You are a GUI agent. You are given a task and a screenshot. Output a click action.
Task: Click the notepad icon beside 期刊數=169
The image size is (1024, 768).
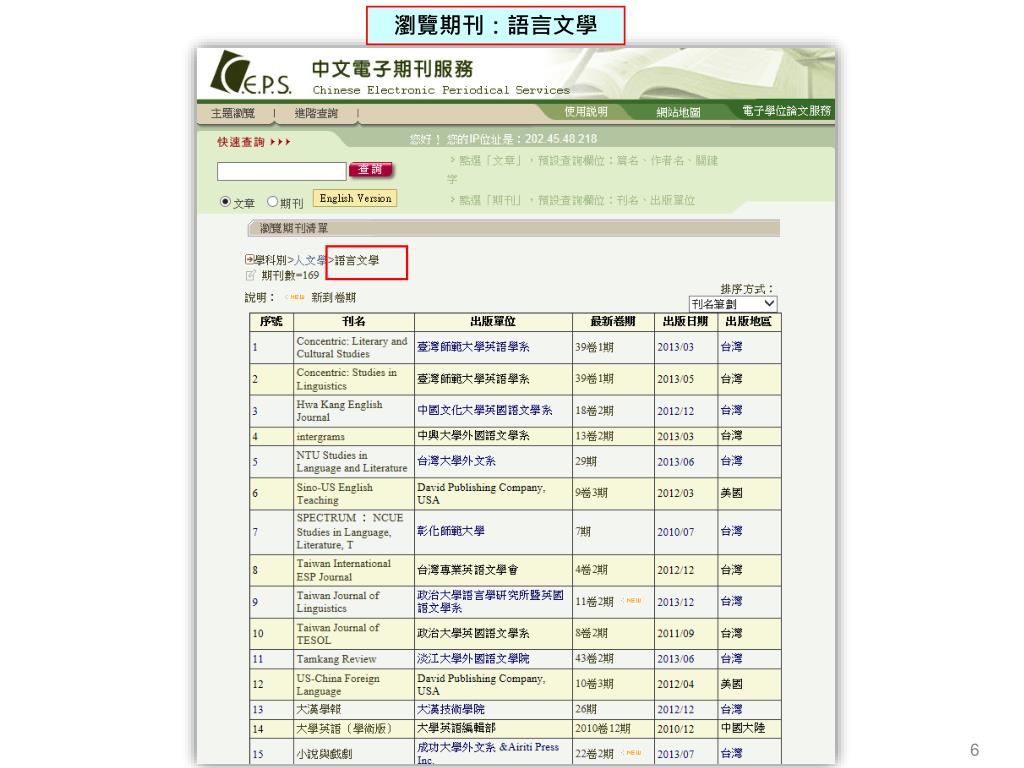coord(251,275)
